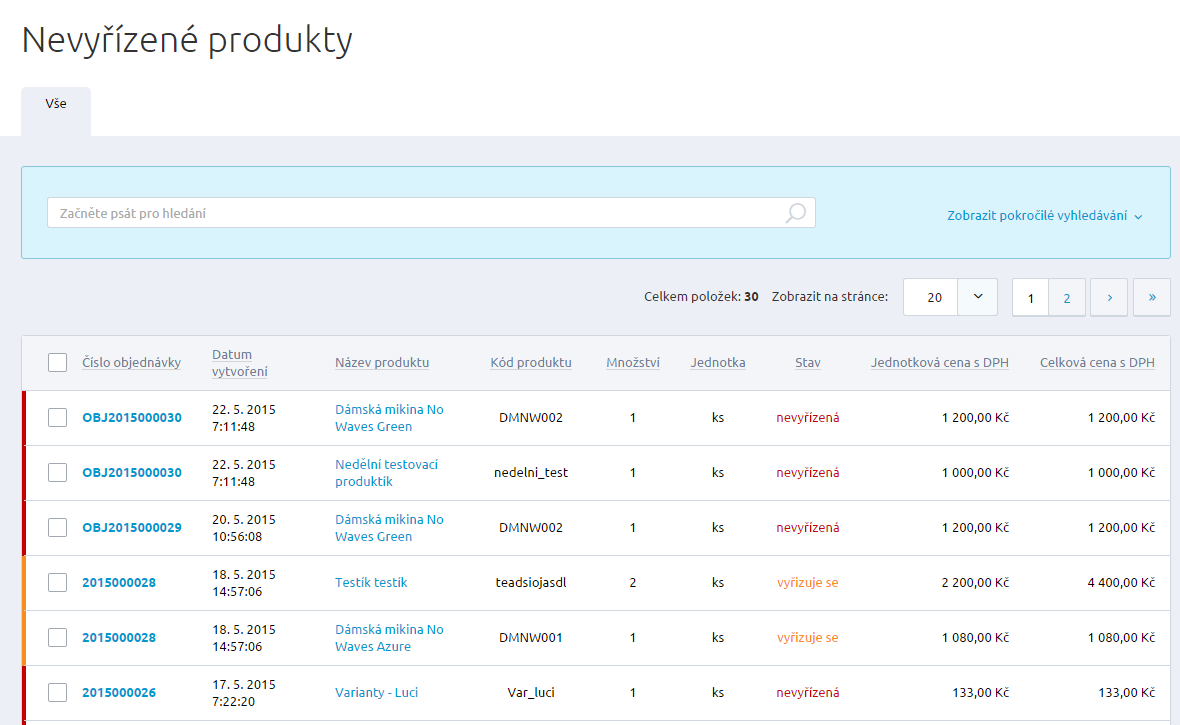
Task: Sort by Množství column
Action: tap(633, 362)
